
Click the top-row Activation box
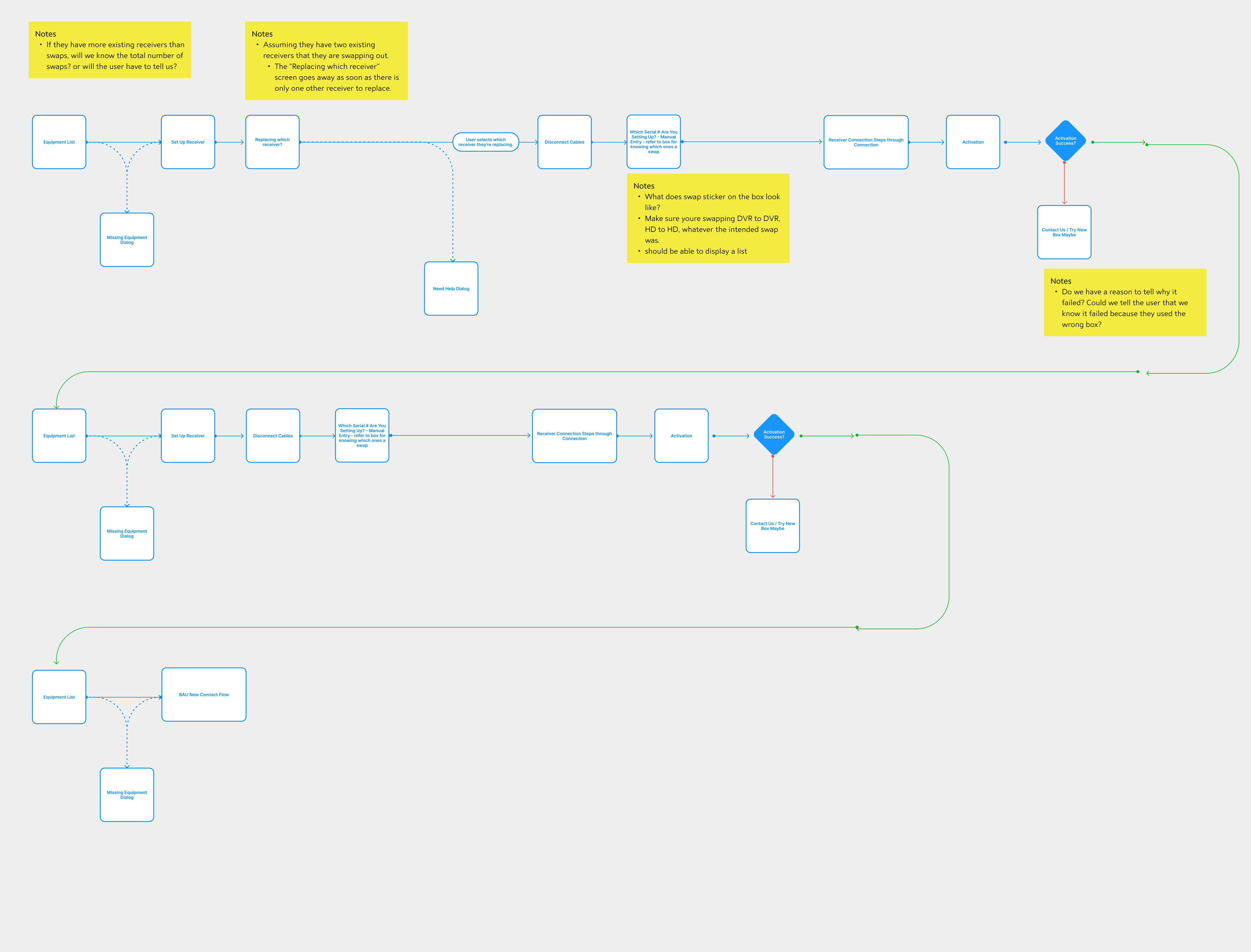(x=972, y=142)
